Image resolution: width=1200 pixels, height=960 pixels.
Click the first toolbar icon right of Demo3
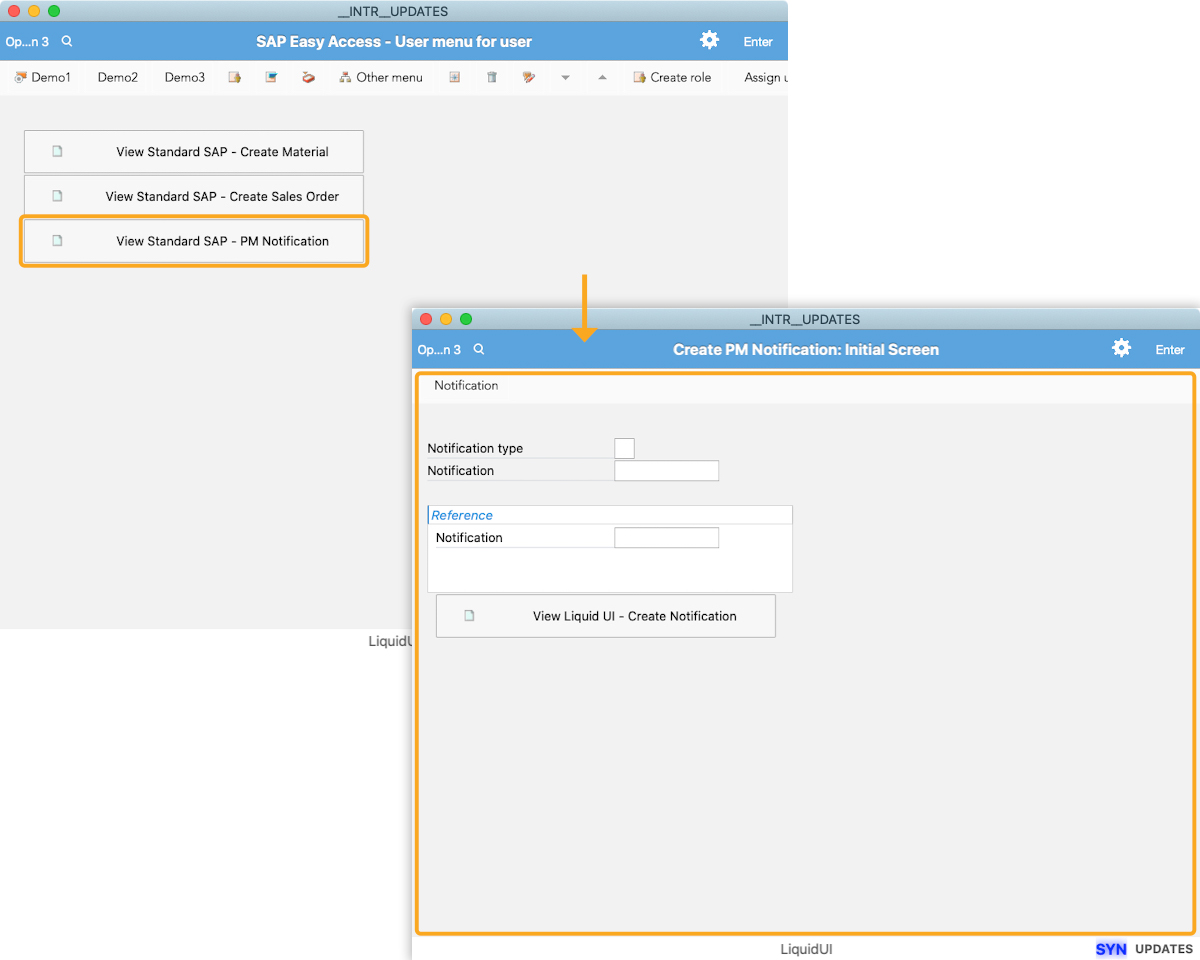pyautogui.click(x=235, y=77)
